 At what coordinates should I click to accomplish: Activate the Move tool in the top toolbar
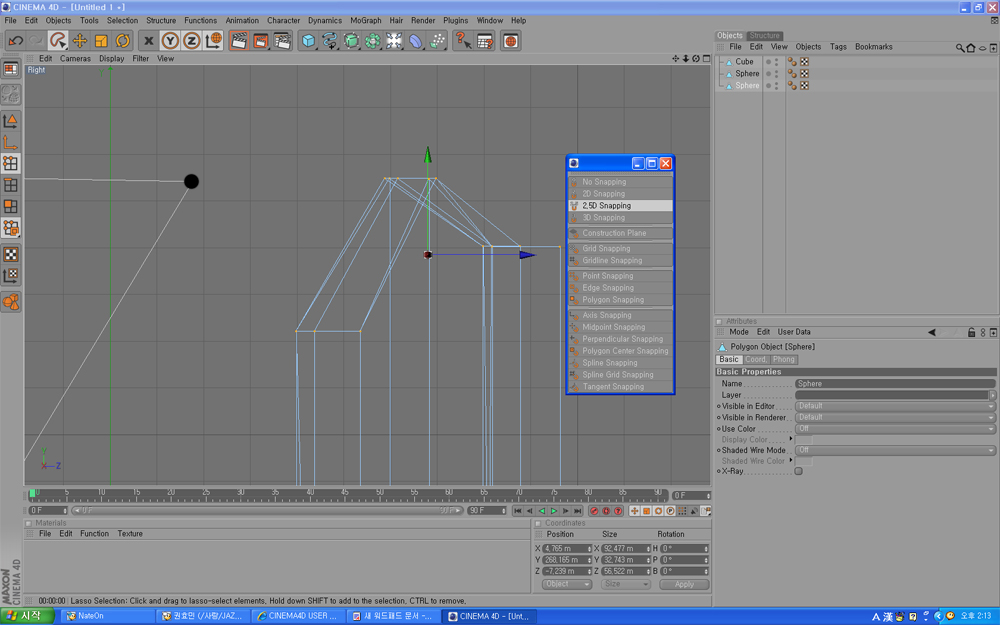80,41
